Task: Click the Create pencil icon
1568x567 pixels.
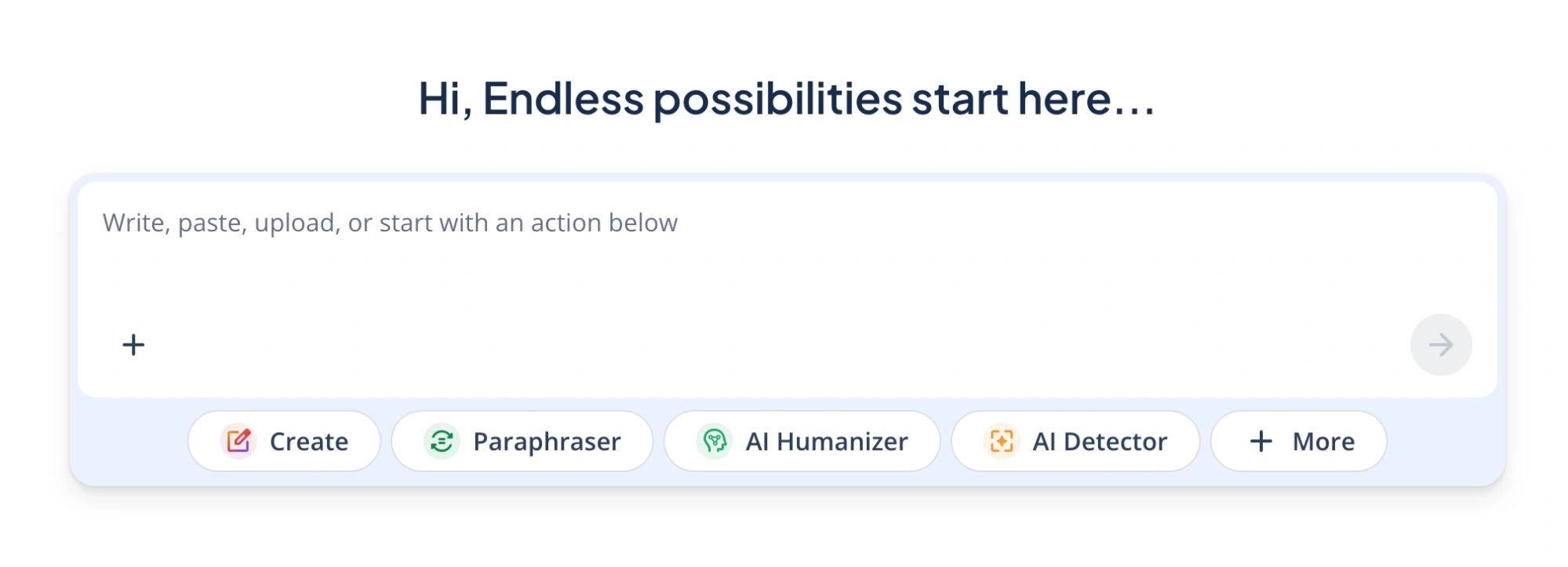Action: coord(238,442)
